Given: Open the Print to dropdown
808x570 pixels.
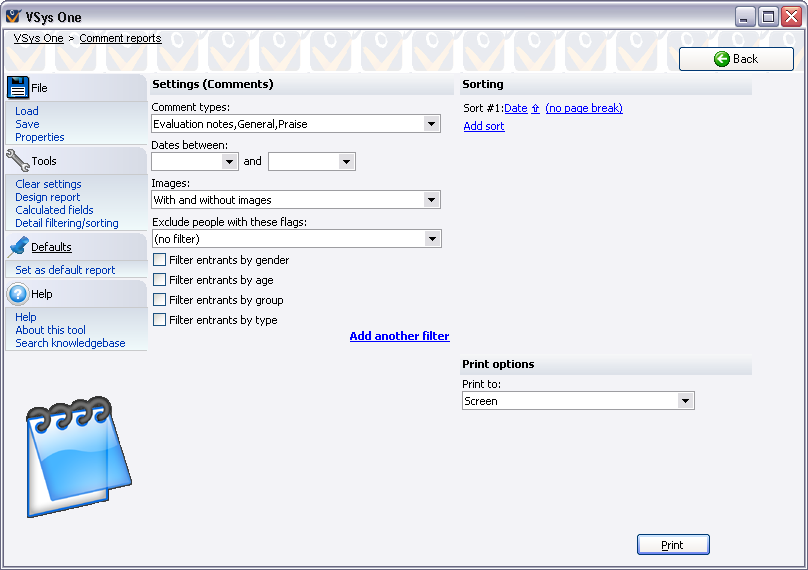Looking at the screenshot, I should click(x=685, y=401).
